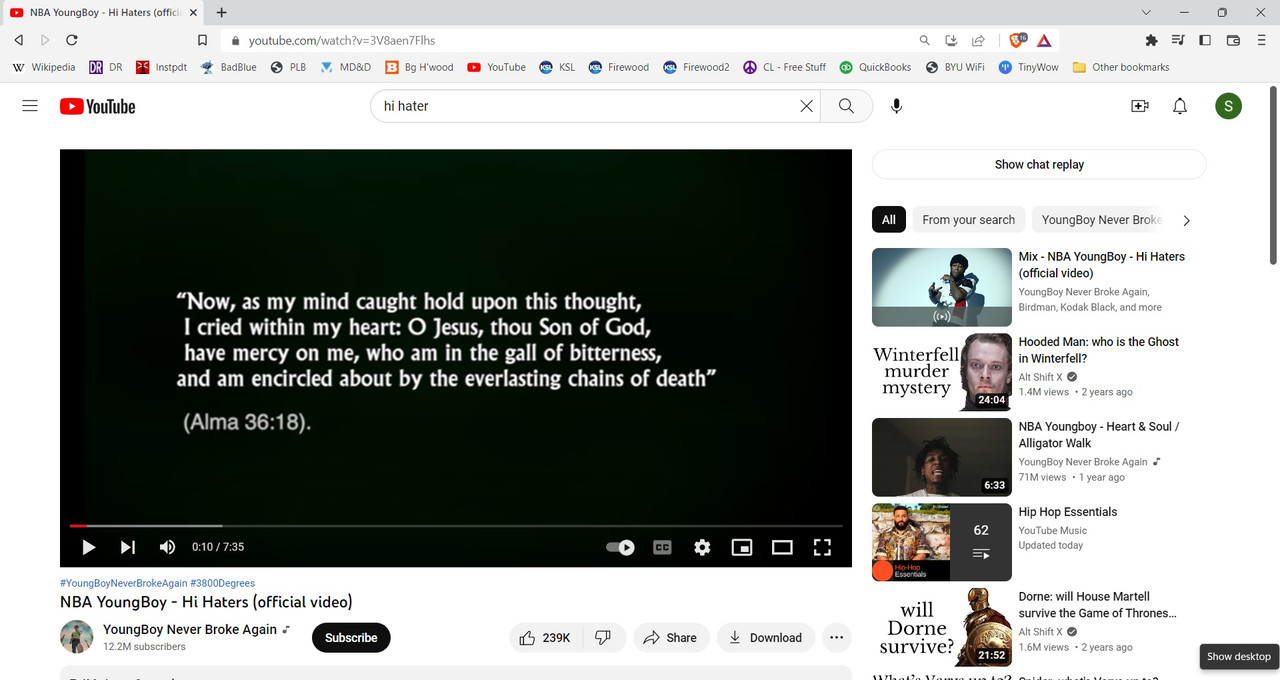Open YoungBoy Never Broke Again channel name
The width and height of the screenshot is (1280, 680).
click(190, 630)
